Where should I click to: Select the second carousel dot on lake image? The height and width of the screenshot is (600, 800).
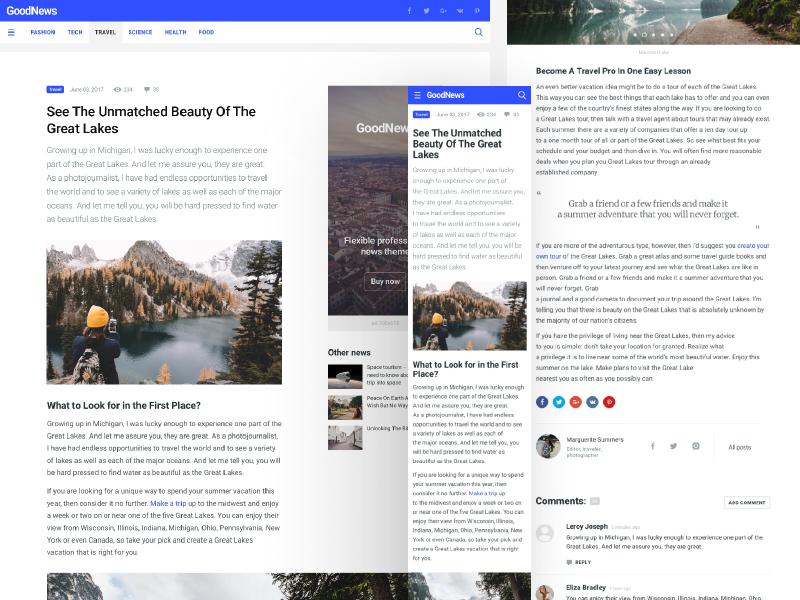(644, 35)
